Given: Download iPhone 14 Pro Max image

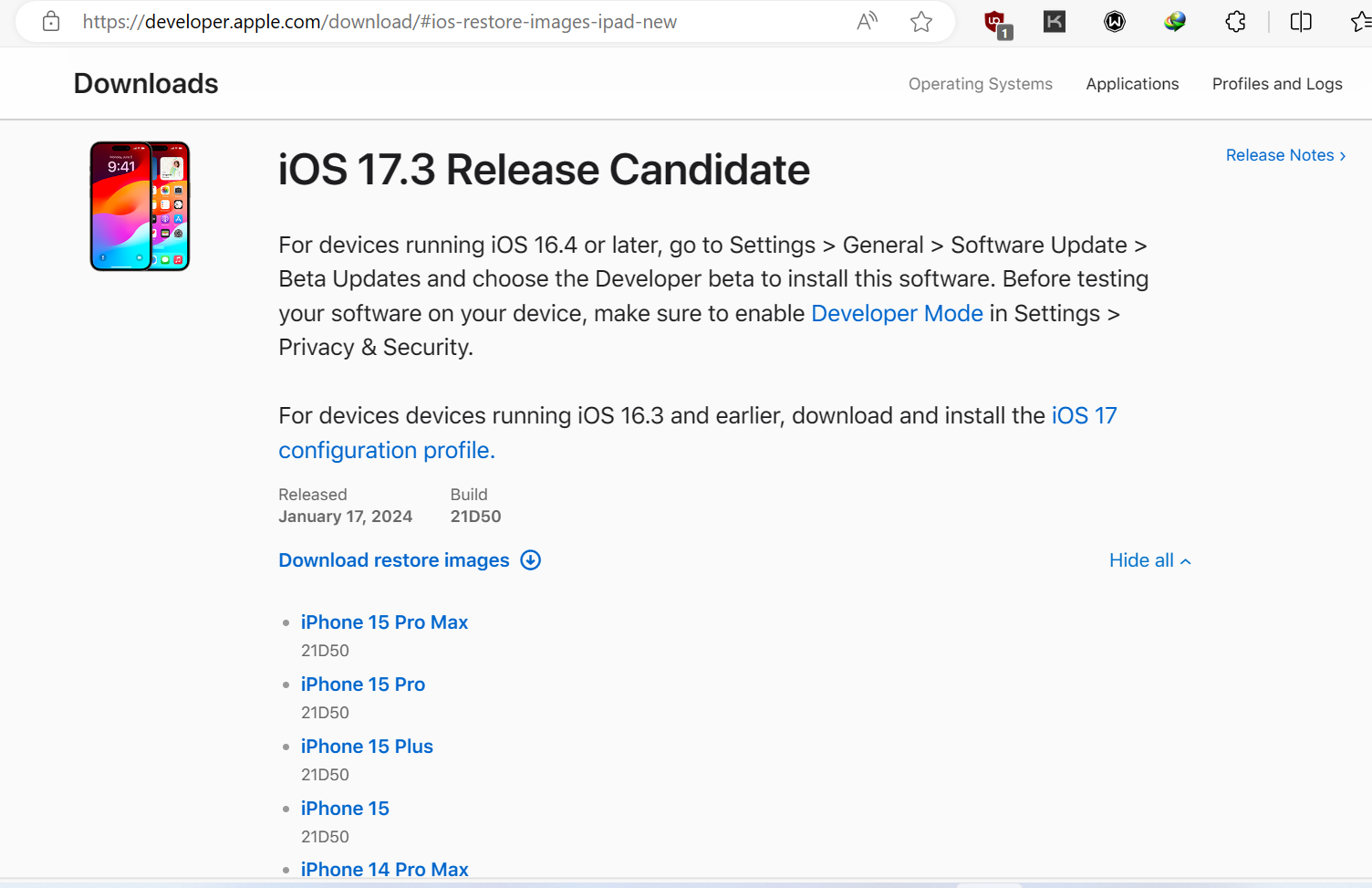Looking at the screenshot, I should pyautogui.click(x=384, y=870).
